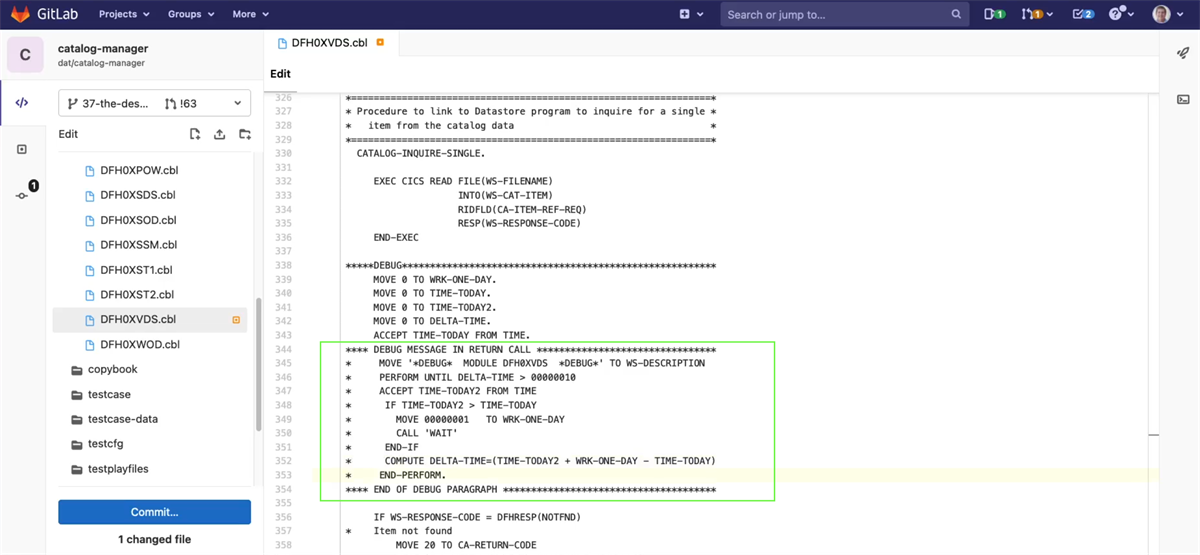Click the modified marker beside DFH0XVDS.cbl in tree
The height and width of the screenshot is (555, 1200).
(x=236, y=320)
